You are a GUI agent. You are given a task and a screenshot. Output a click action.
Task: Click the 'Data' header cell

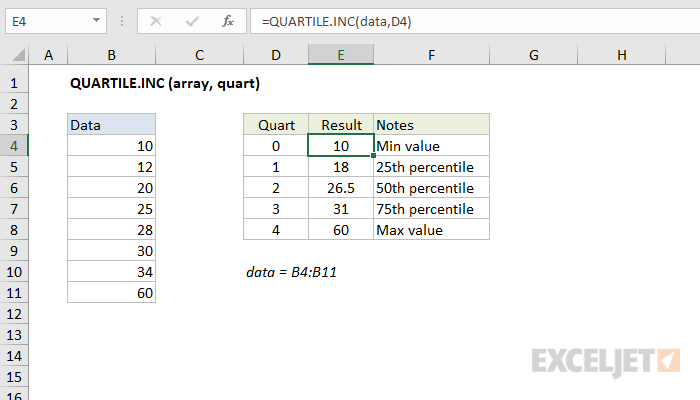coord(112,125)
